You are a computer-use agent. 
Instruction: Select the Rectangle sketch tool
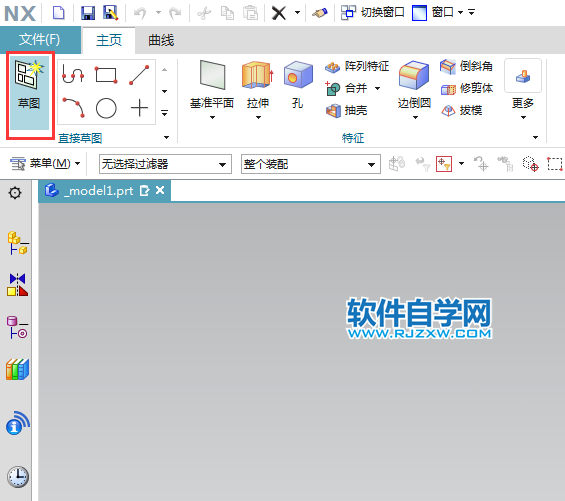coord(106,75)
